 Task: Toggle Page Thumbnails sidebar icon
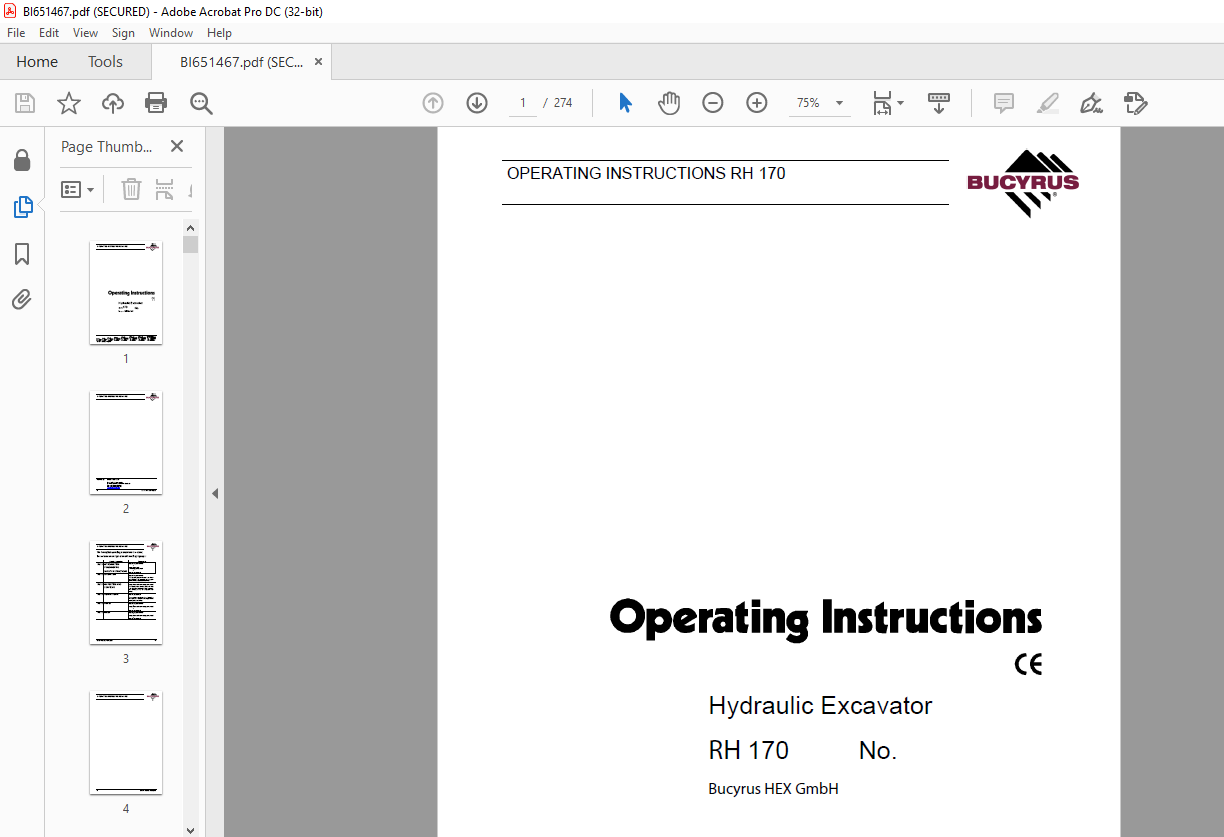(x=22, y=207)
